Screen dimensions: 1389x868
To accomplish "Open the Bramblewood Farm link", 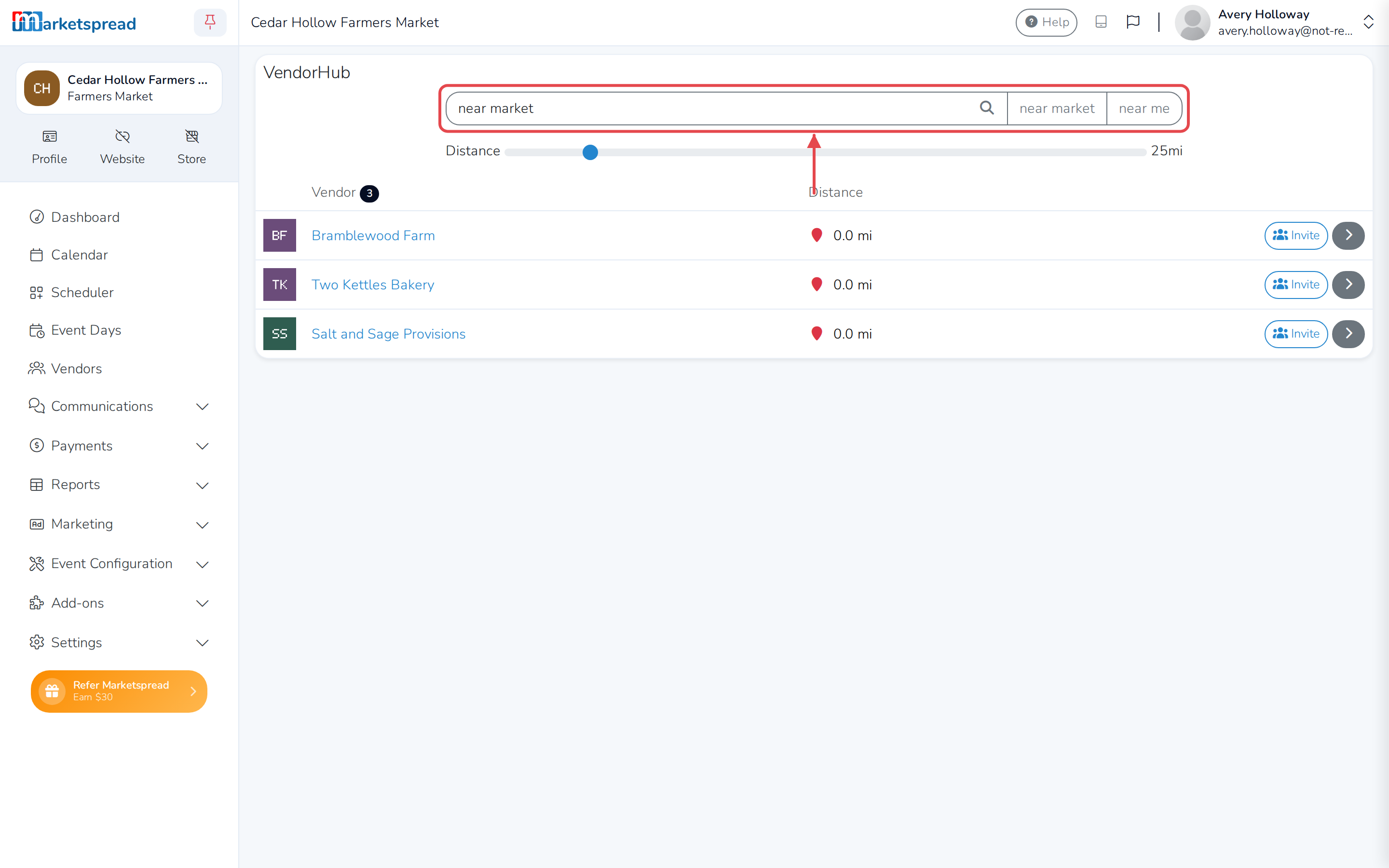I will click(x=373, y=235).
